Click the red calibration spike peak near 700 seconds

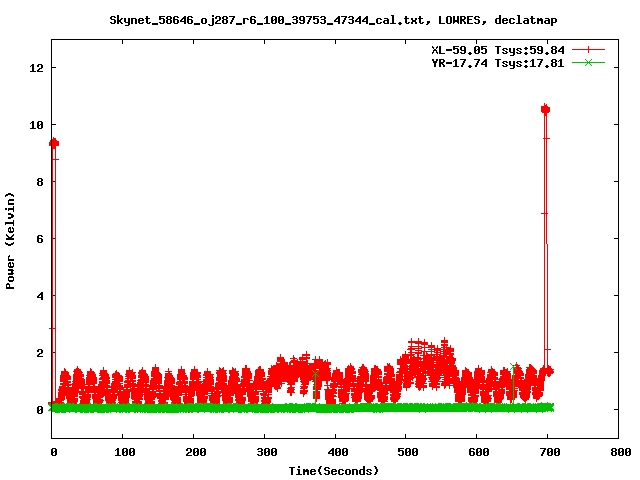click(x=545, y=109)
